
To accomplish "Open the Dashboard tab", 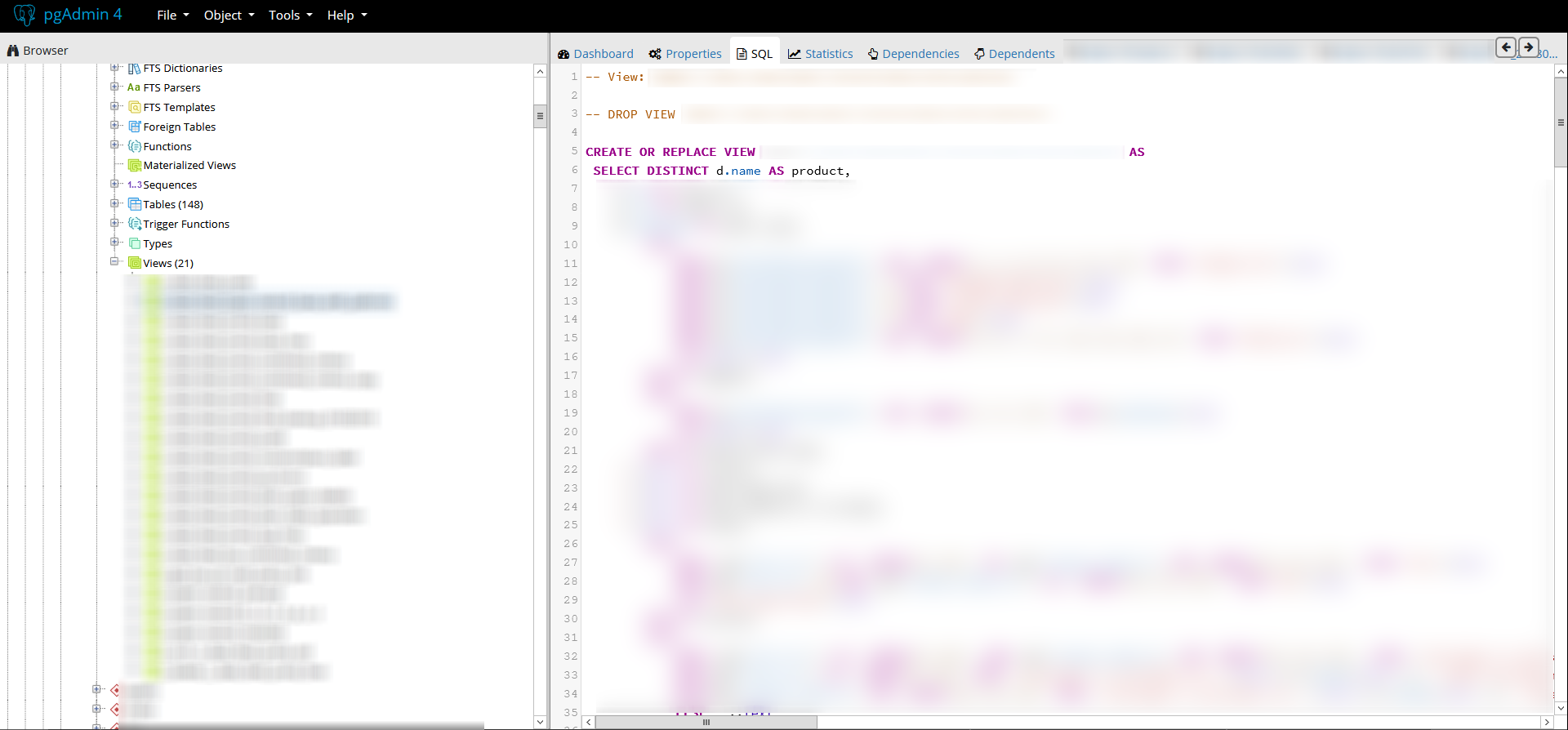I will (595, 54).
